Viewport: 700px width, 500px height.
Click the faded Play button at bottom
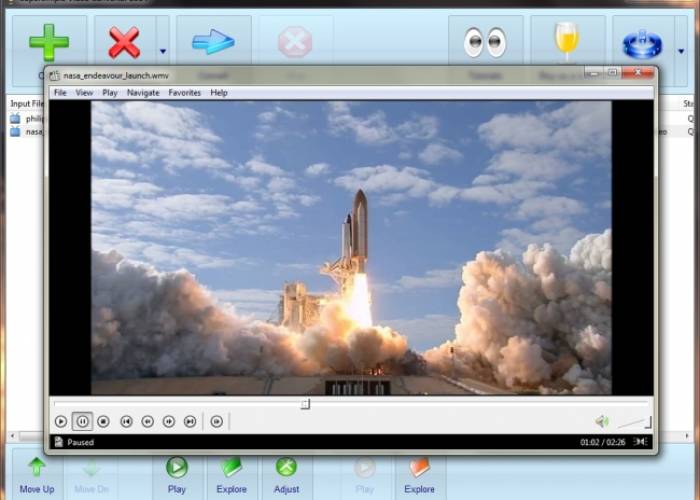pyautogui.click(x=365, y=476)
